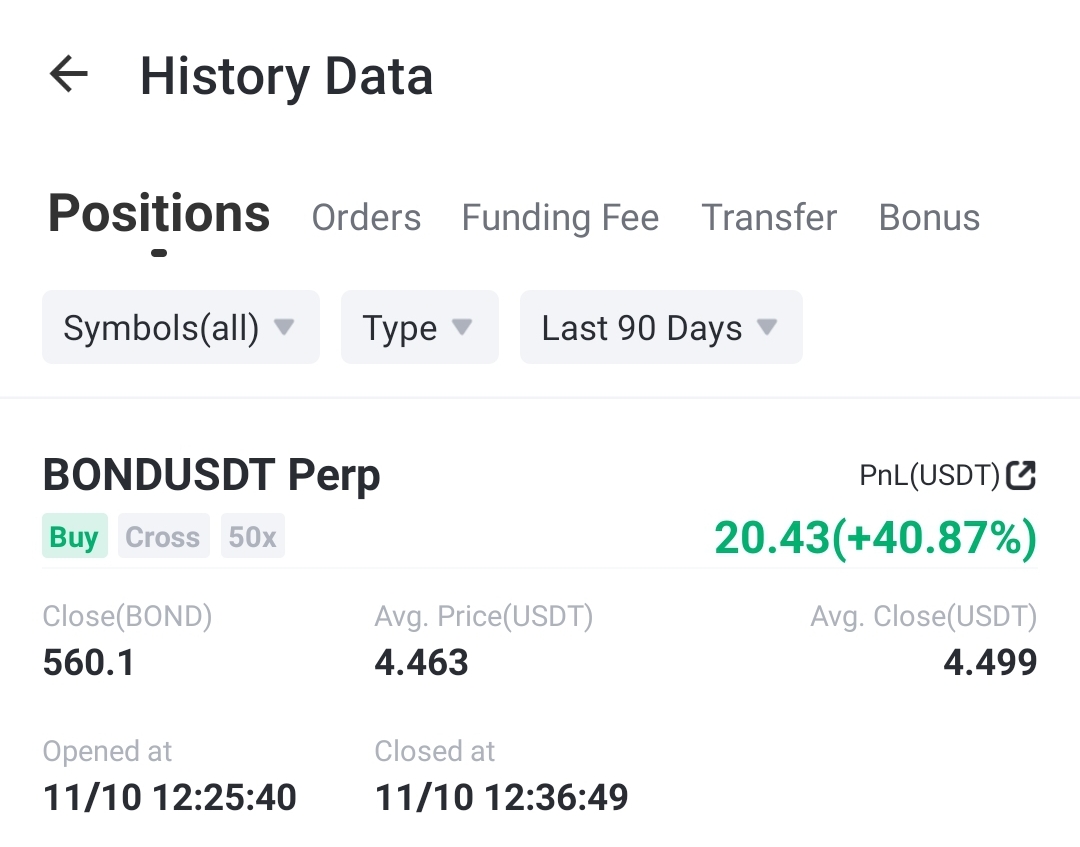
Task: Tap the PnL share icon
Action: tap(1021, 475)
